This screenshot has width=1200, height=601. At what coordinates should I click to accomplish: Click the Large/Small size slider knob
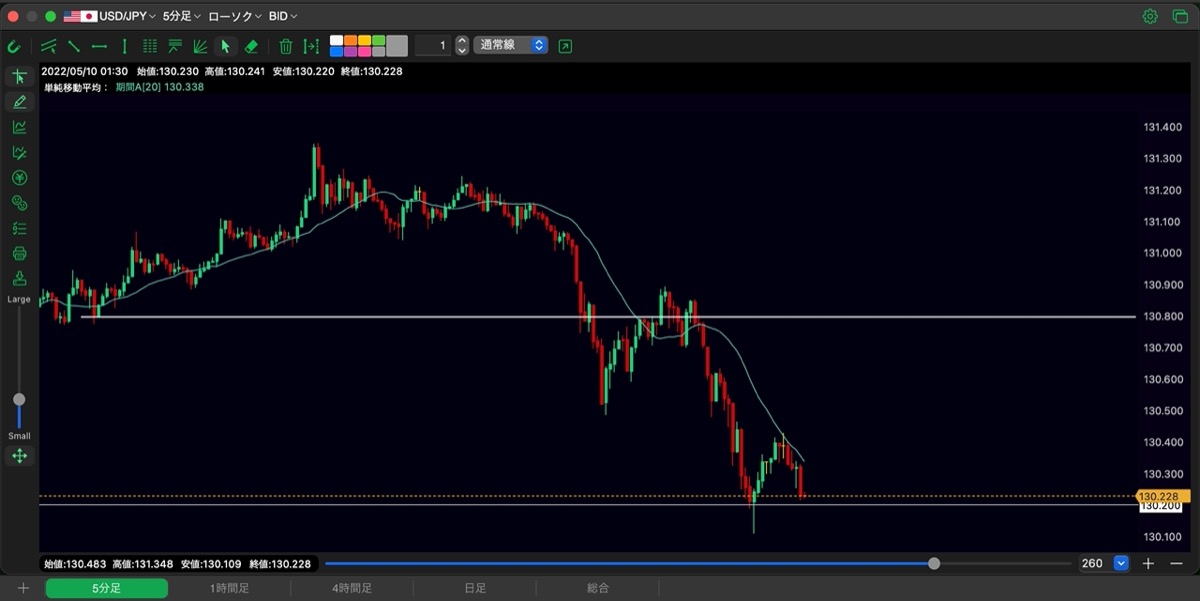pyautogui.click(x=19, y=399)
